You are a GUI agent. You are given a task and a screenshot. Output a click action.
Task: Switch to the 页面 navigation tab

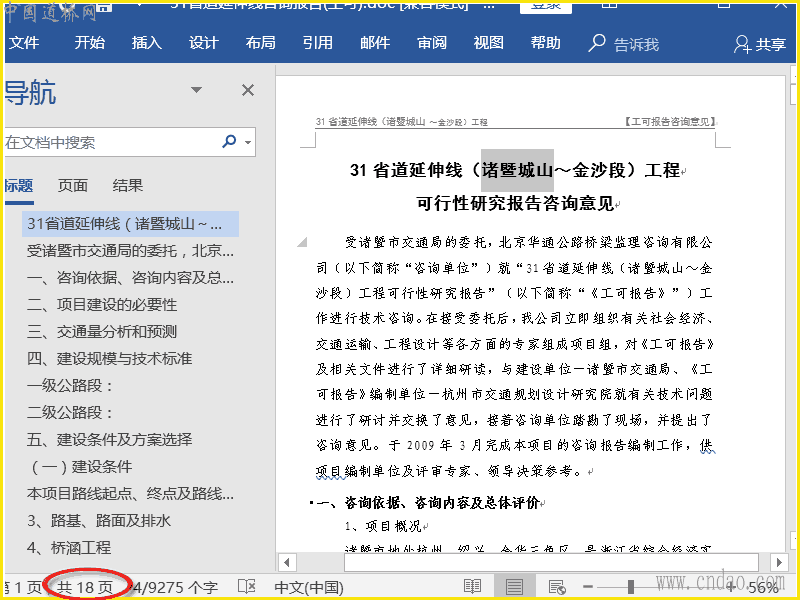point(72,186)
